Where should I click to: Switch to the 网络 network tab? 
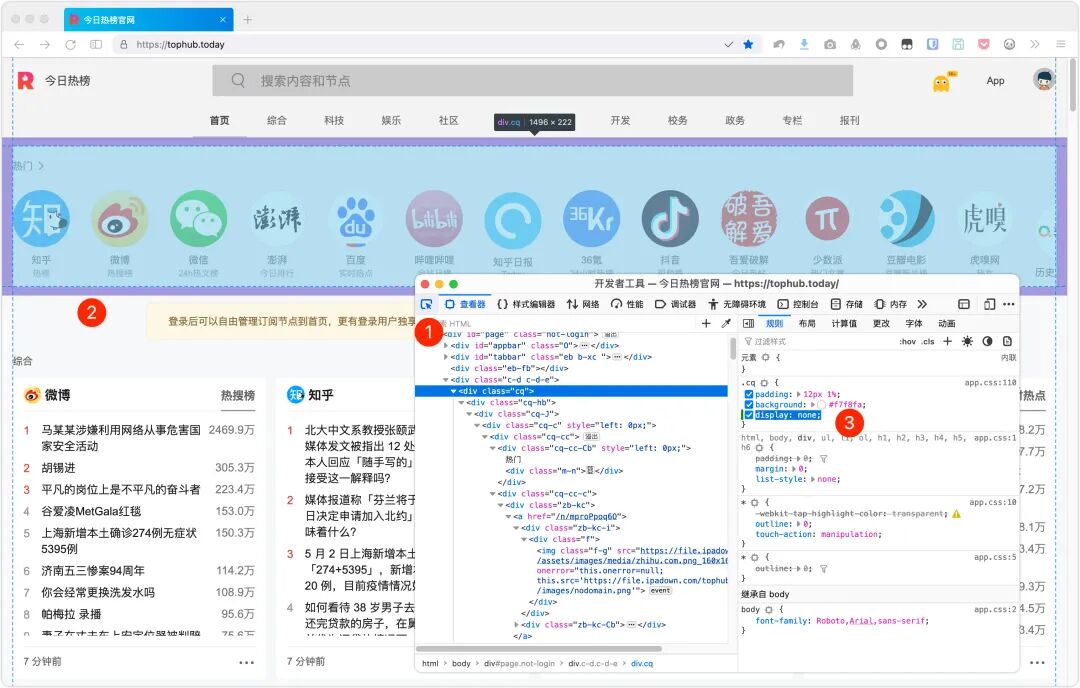(583, 304)
